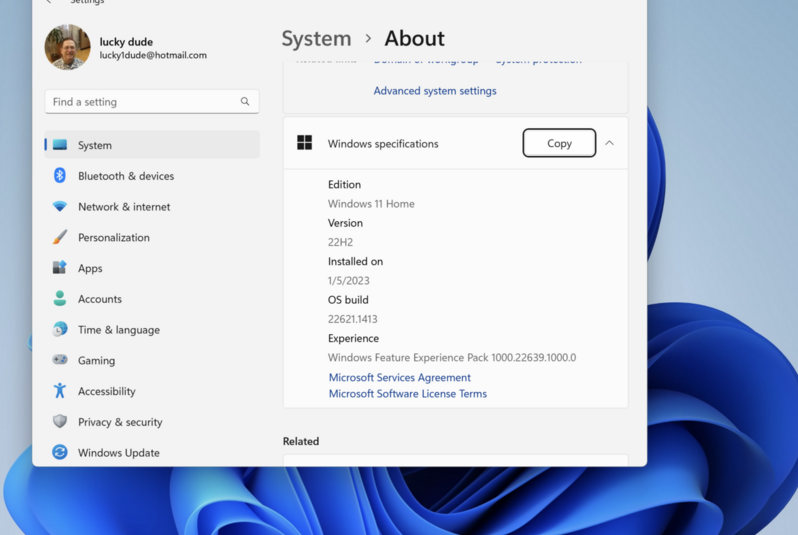Open Advanced system settings link

click(x=435, y=91)
